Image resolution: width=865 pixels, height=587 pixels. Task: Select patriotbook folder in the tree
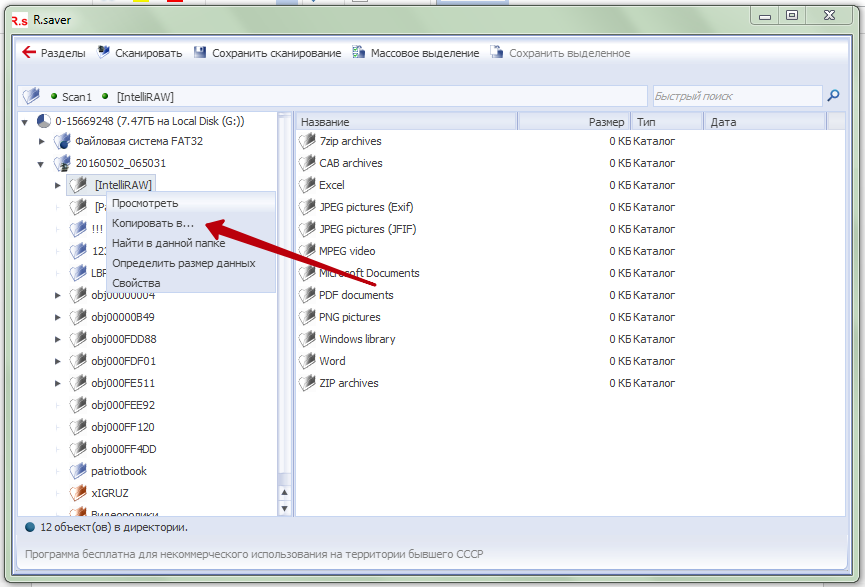coord(119,471)
